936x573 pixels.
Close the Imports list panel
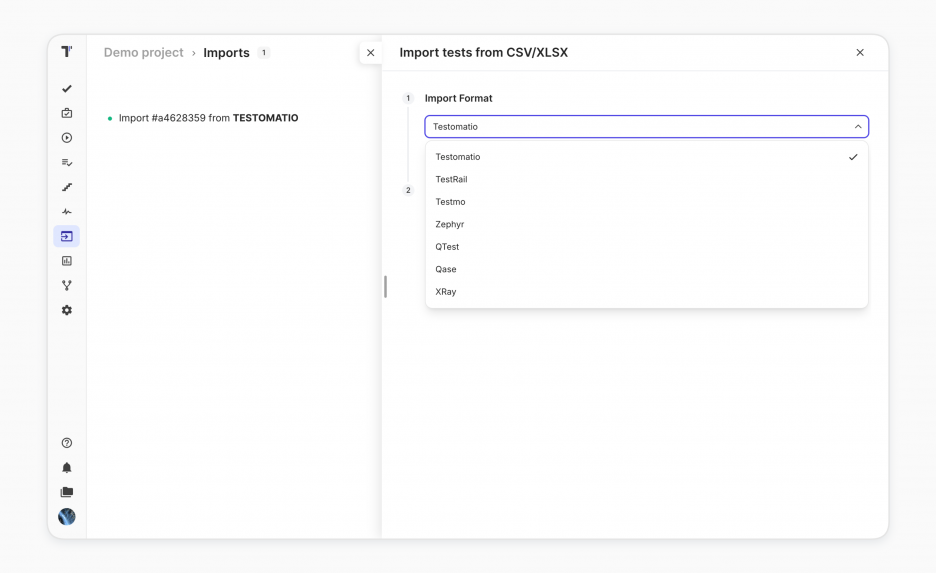pyautogui.click(x=371, y=53)
